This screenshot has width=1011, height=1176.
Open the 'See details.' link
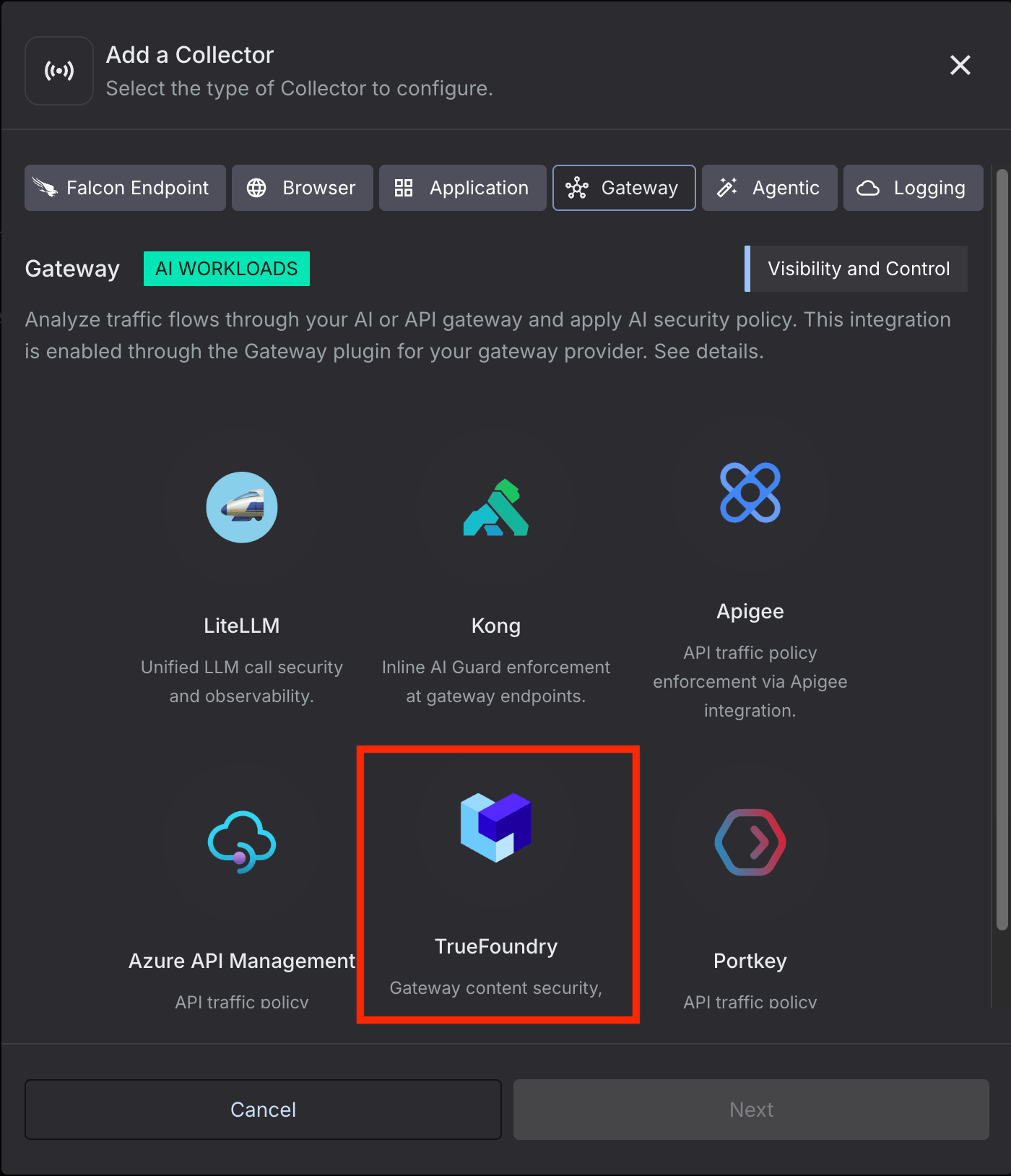(708, 351)
